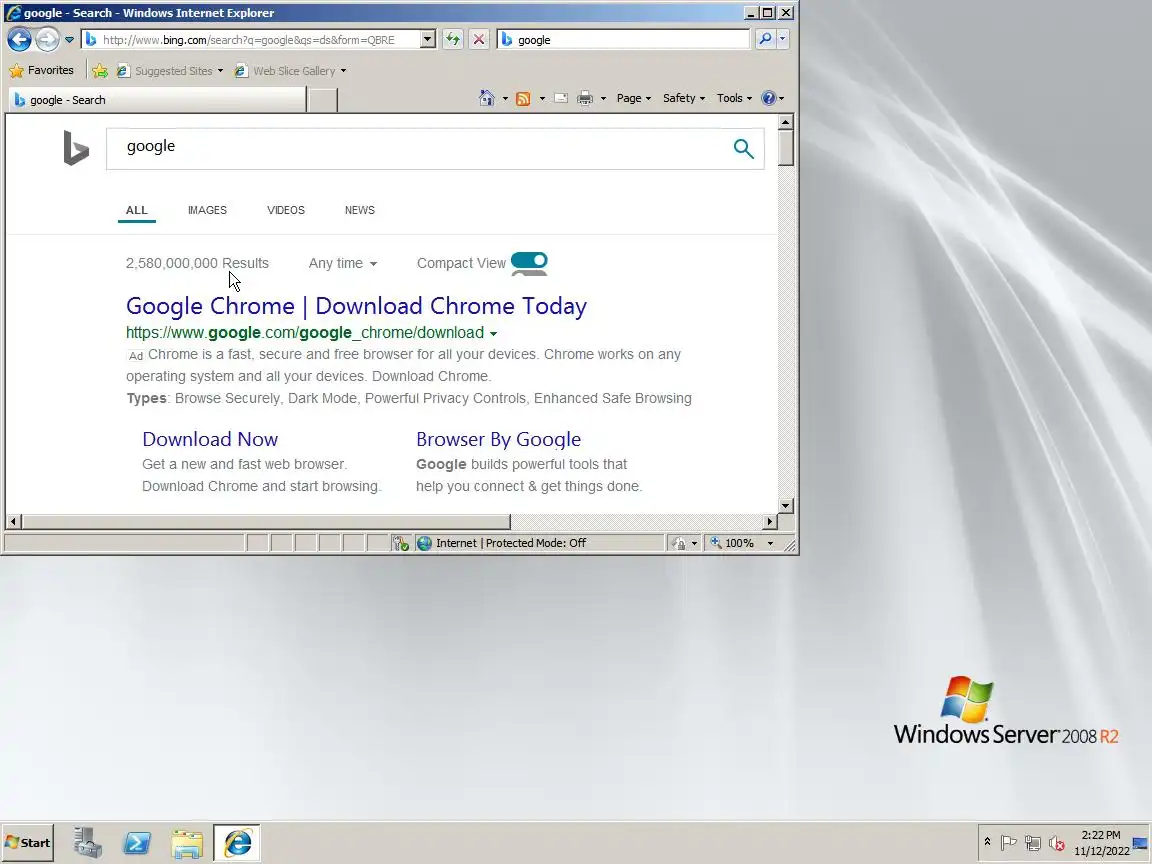Open Suggested Sites in favorites bar
Viewport: 1152px width, 864px height.
pyautogui.click(x=170, y=71)
